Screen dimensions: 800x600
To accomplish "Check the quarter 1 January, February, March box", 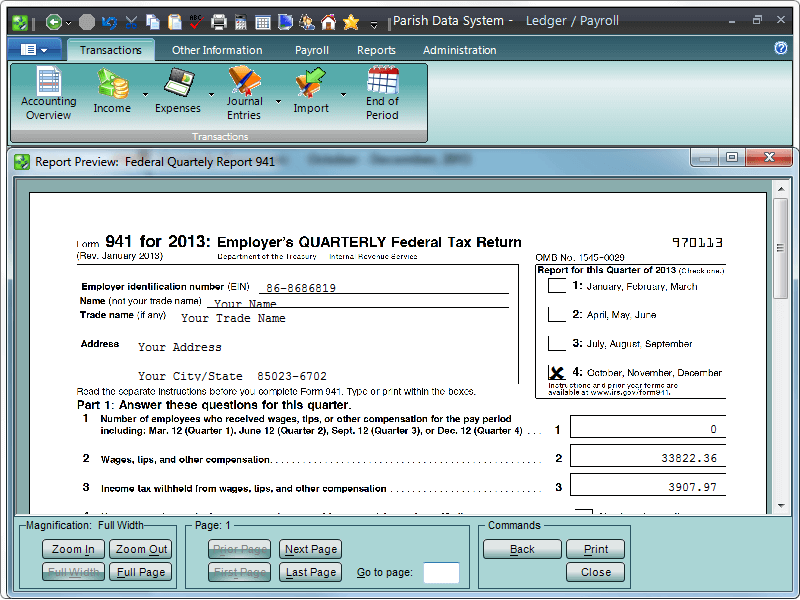I will 557,285.
